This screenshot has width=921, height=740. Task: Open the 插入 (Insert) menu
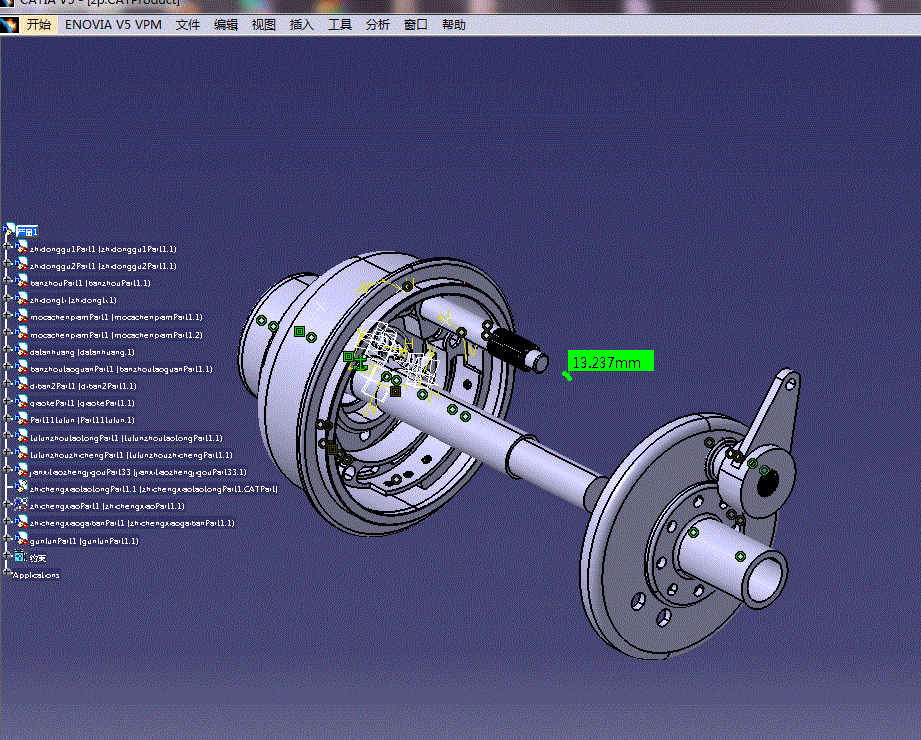pyautogui.click(x=301, y=25)
